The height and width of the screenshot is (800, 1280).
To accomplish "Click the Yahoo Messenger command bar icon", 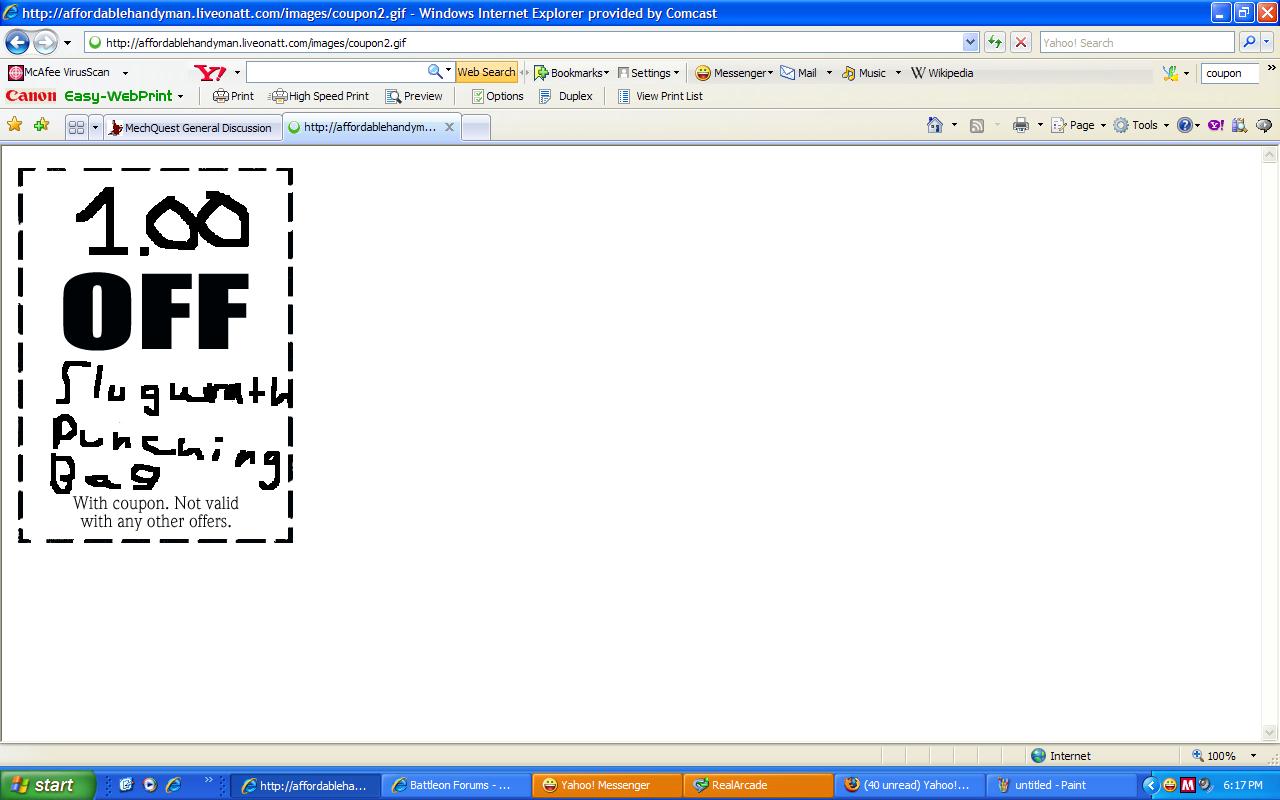I will (x=1216, y=125).
